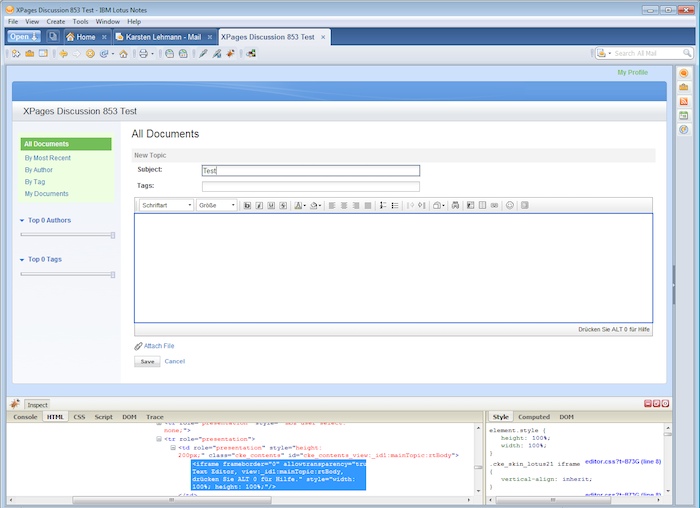Click the Top 0 Tags slider handle
This screenshot has width=700, height=508.
coord(113,275)
